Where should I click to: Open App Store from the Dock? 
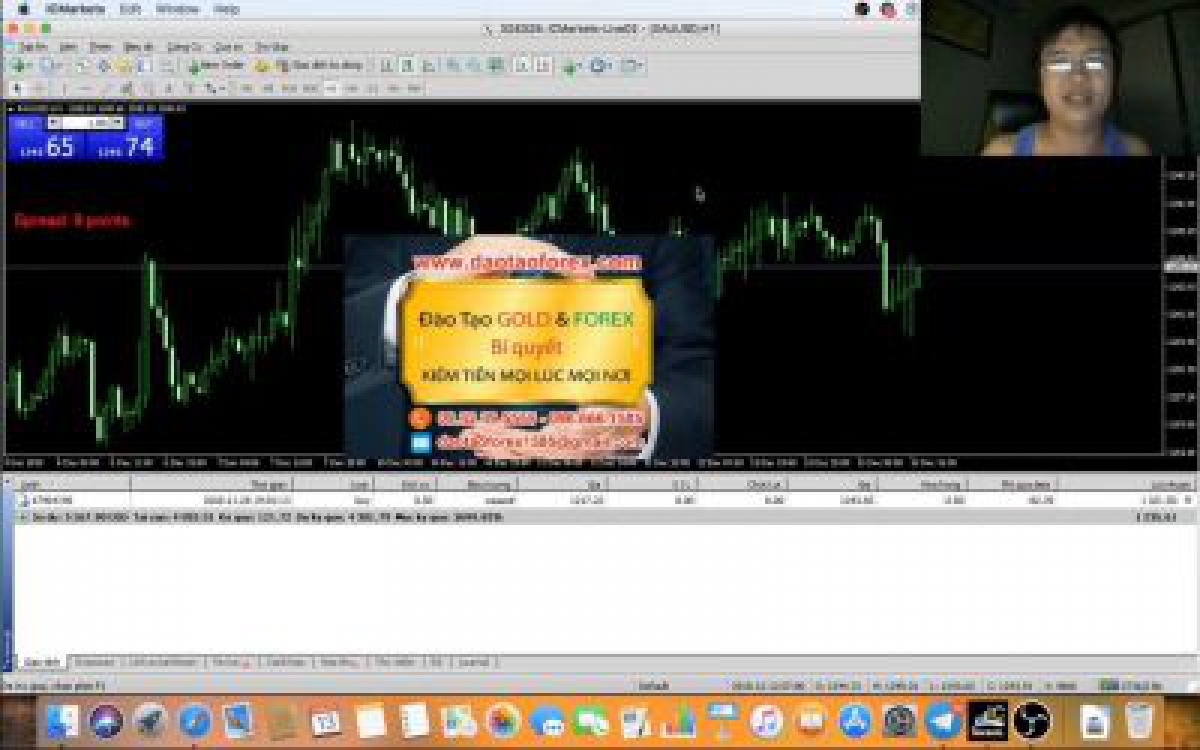coord(855,720)
